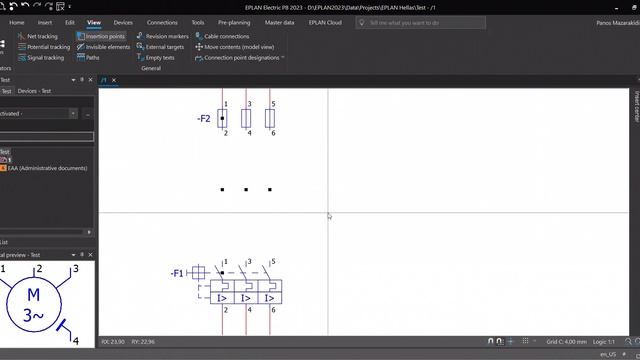Open quick access toolbar customize dropdown
Image resolution: width=640 pixels, height=360 pixels.
(x=69, y=7)
